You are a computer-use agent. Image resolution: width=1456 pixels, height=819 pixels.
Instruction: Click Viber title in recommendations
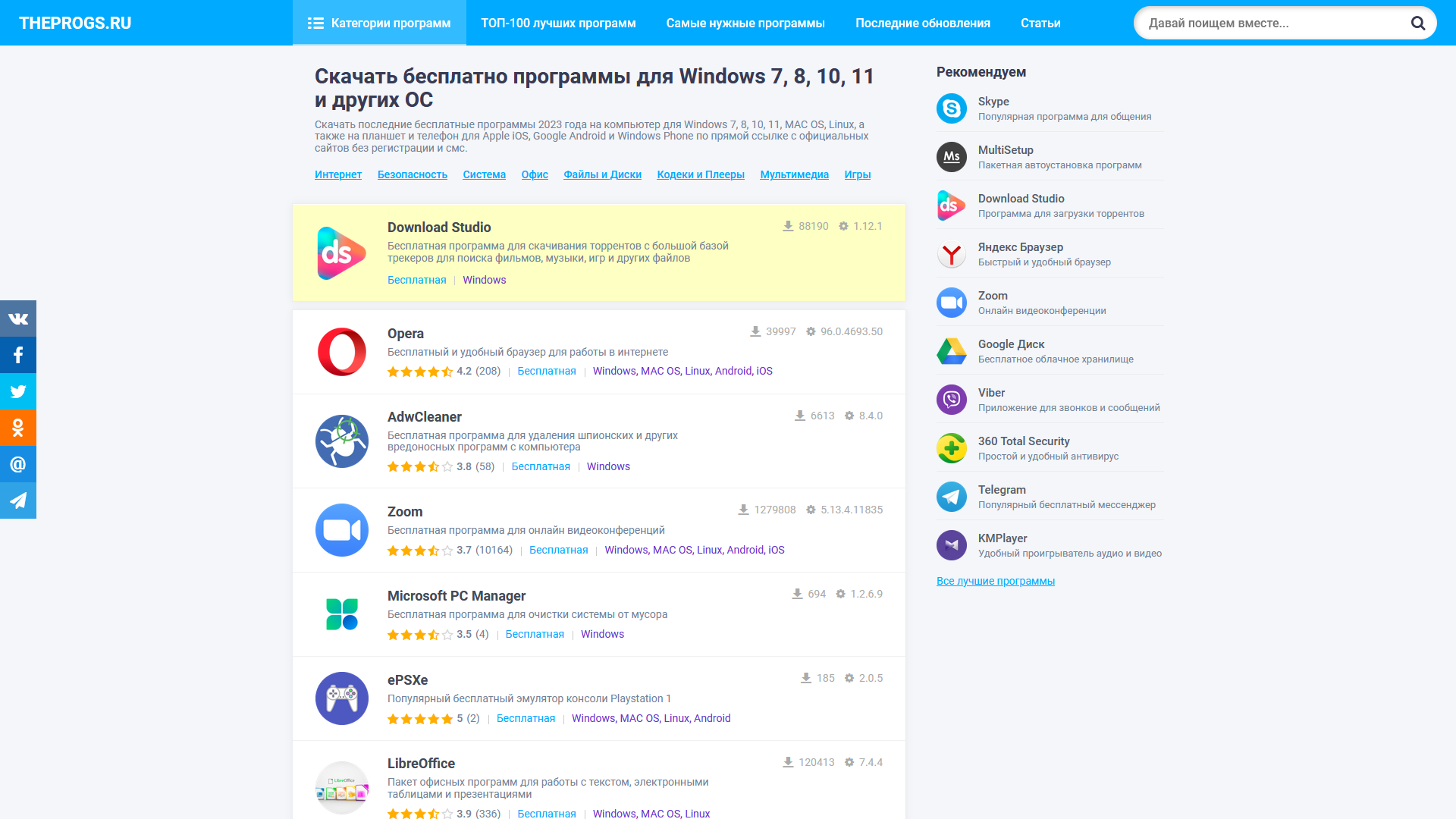click(991, 393)
